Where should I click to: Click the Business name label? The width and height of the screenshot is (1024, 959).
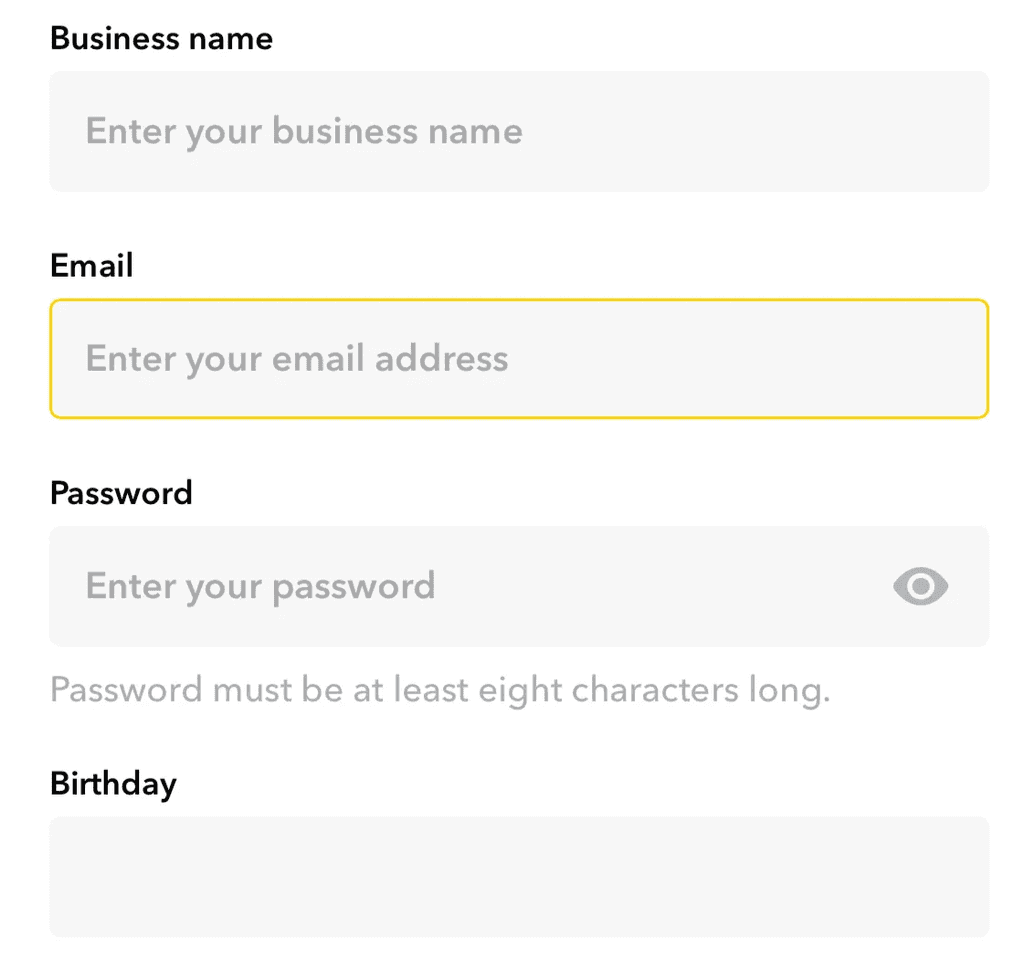click(161, 39)
